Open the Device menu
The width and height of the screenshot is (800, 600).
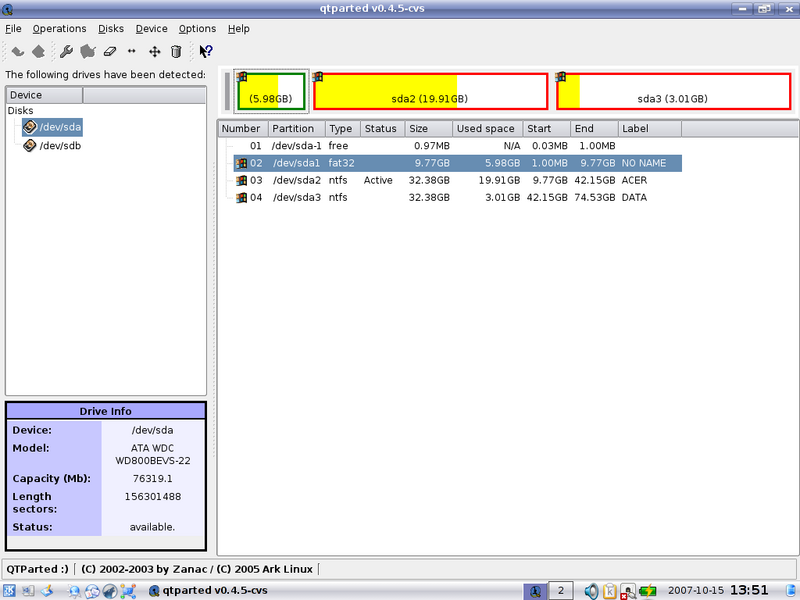tap(151, 29)
